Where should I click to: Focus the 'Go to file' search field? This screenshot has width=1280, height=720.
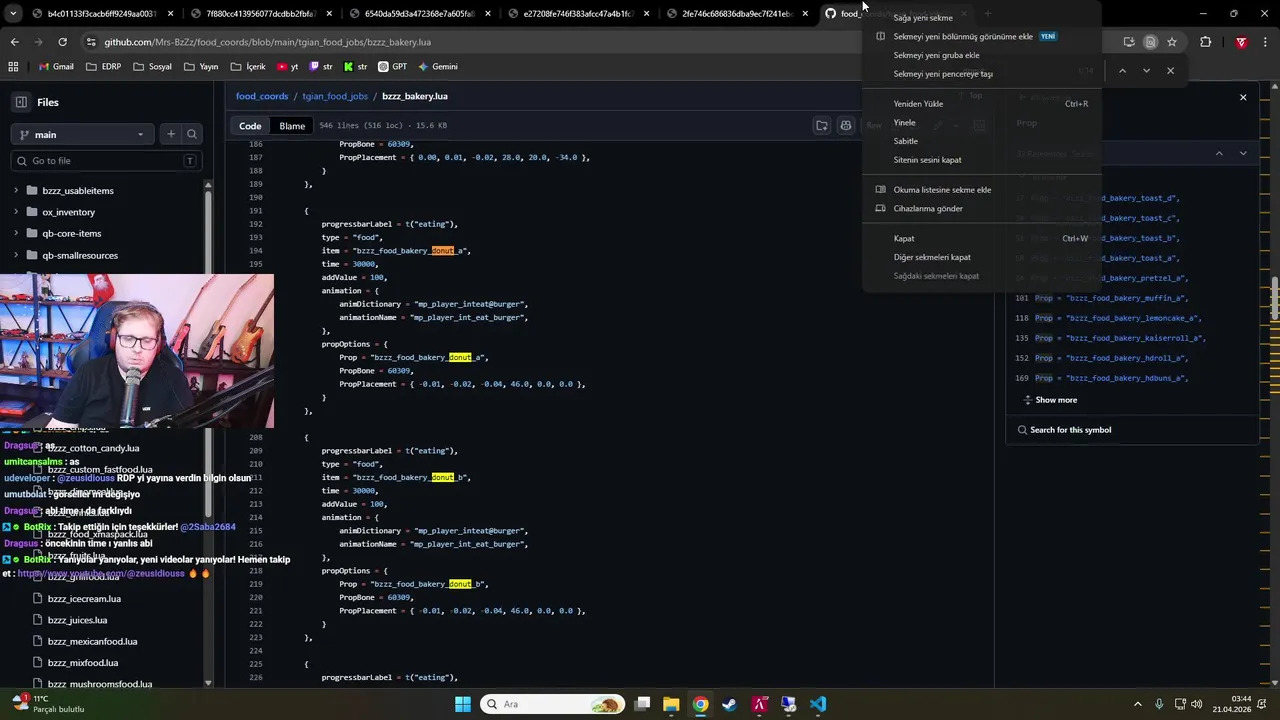pyautogui.click(x=107, y=161)
